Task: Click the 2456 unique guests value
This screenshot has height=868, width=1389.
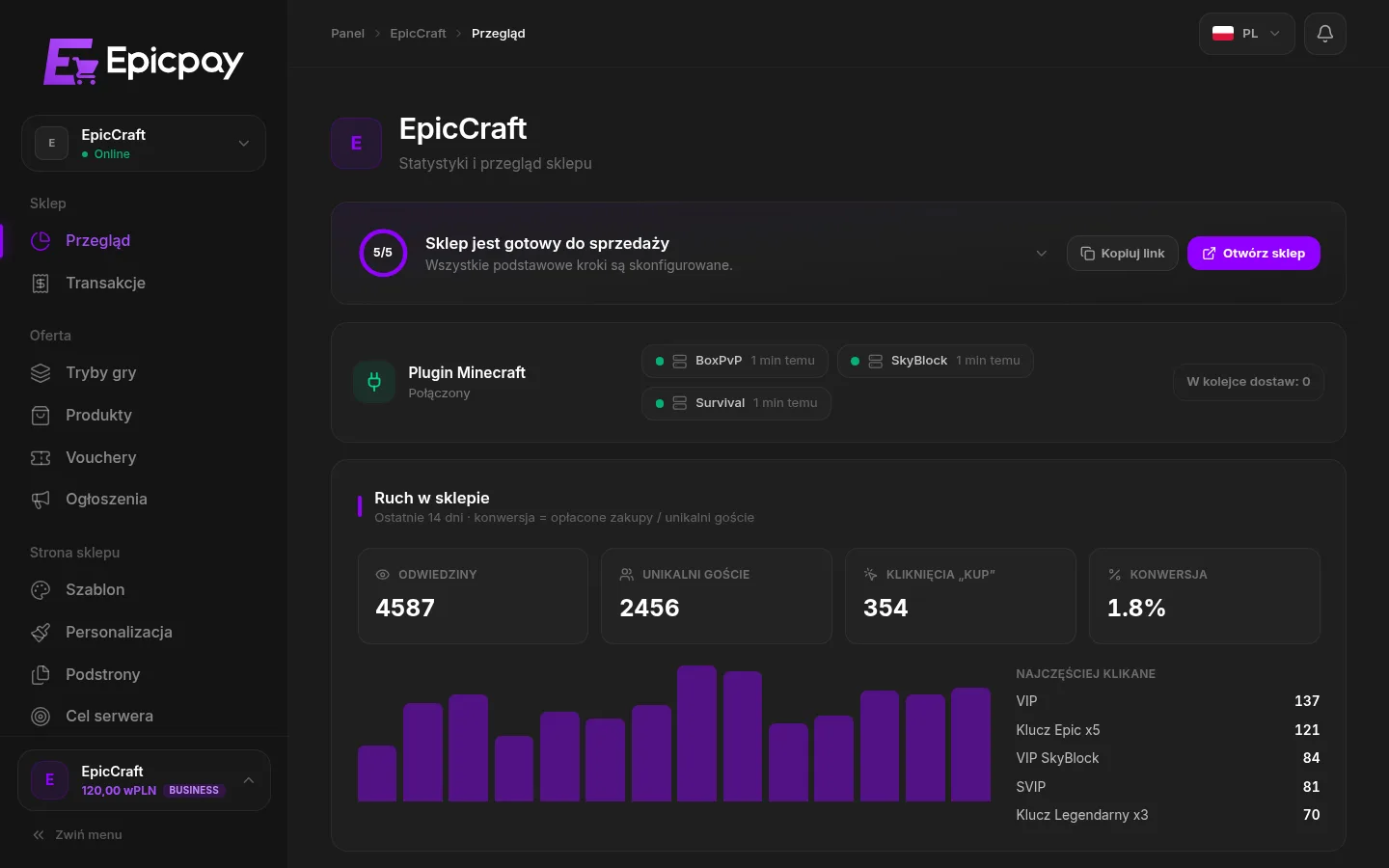Action: pyautogui.click(x=649, y=609)
